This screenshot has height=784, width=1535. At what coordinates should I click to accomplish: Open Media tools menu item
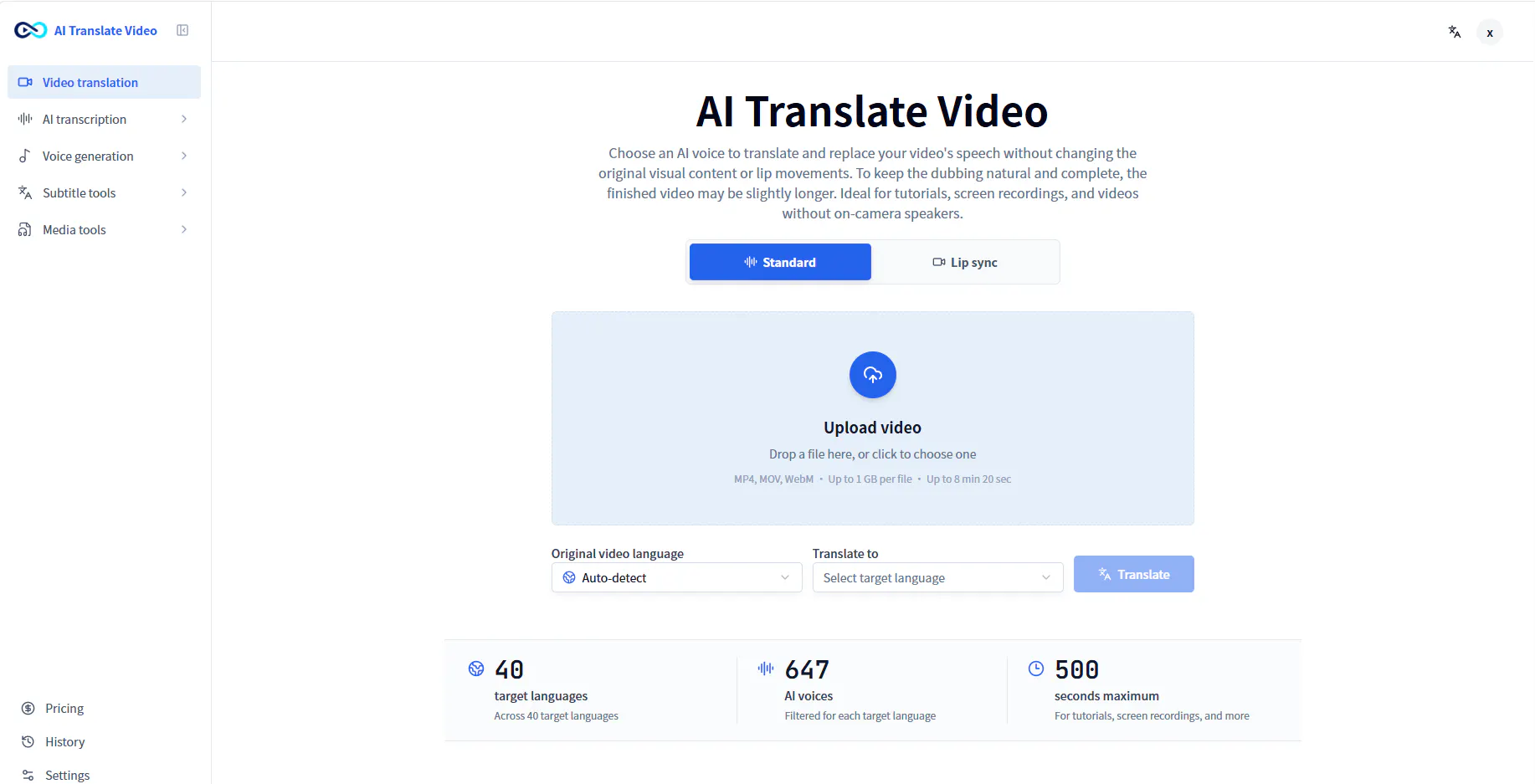coord(104,229)
